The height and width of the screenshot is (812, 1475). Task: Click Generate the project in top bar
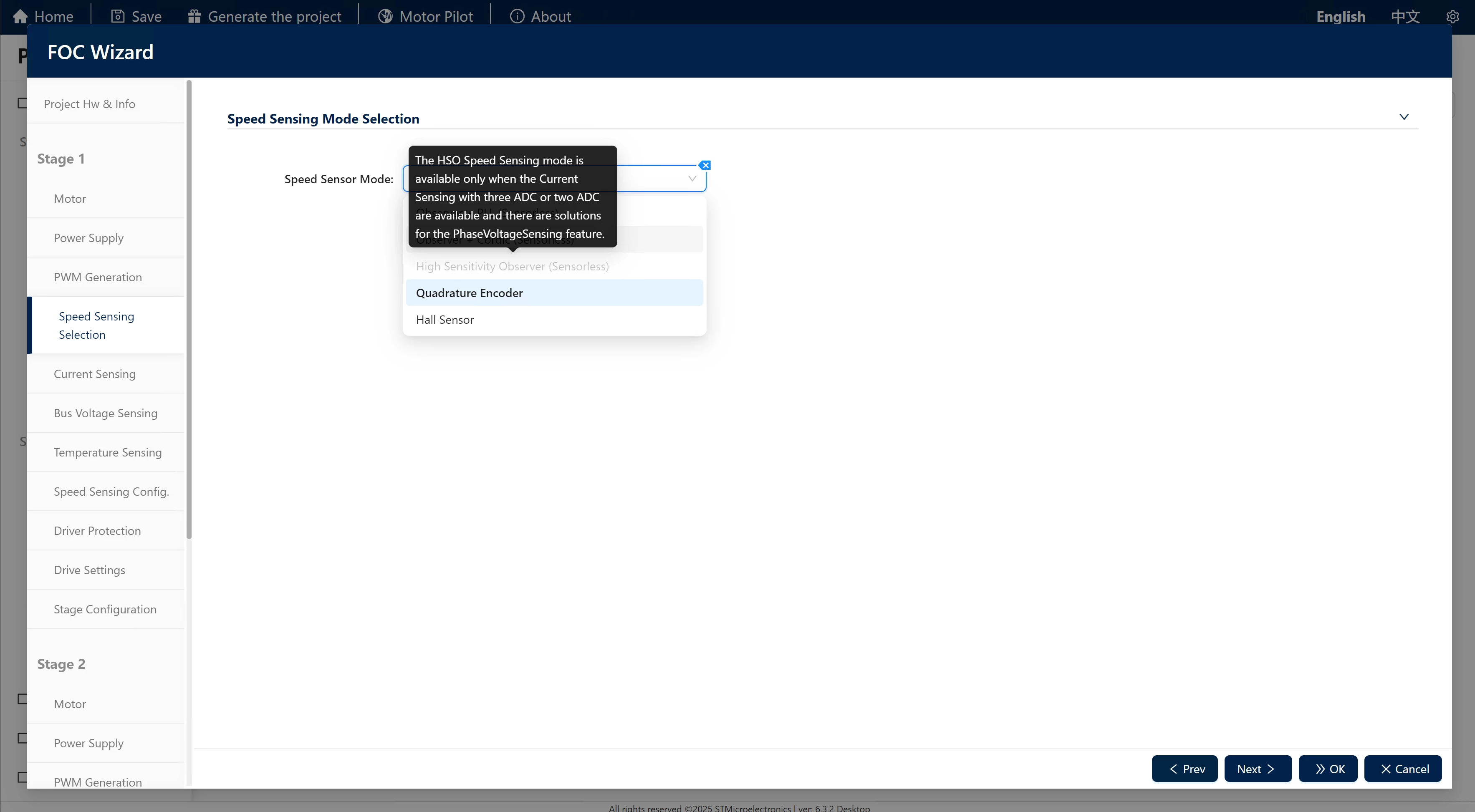point(265,17)
